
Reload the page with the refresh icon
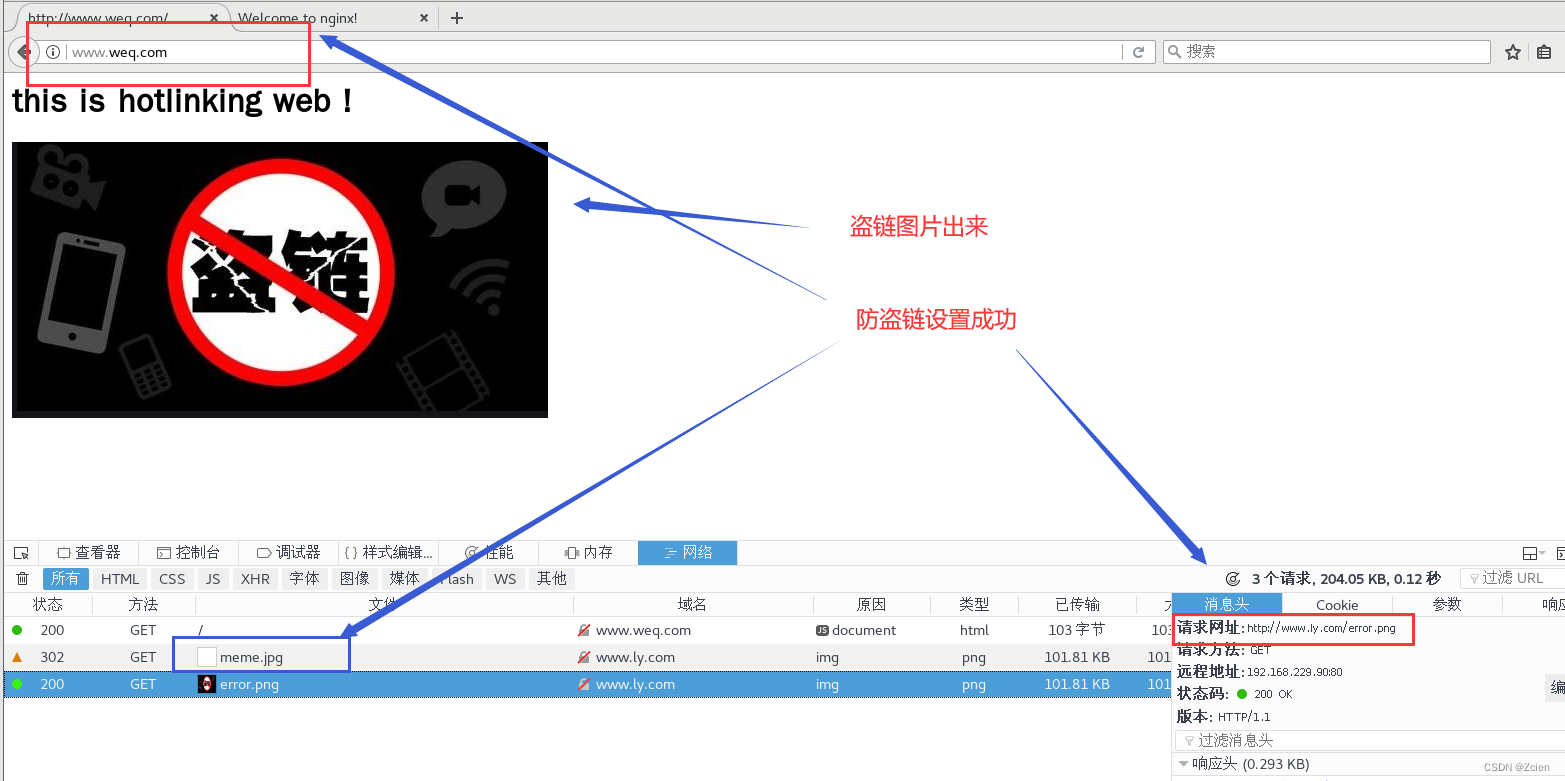1138,52
